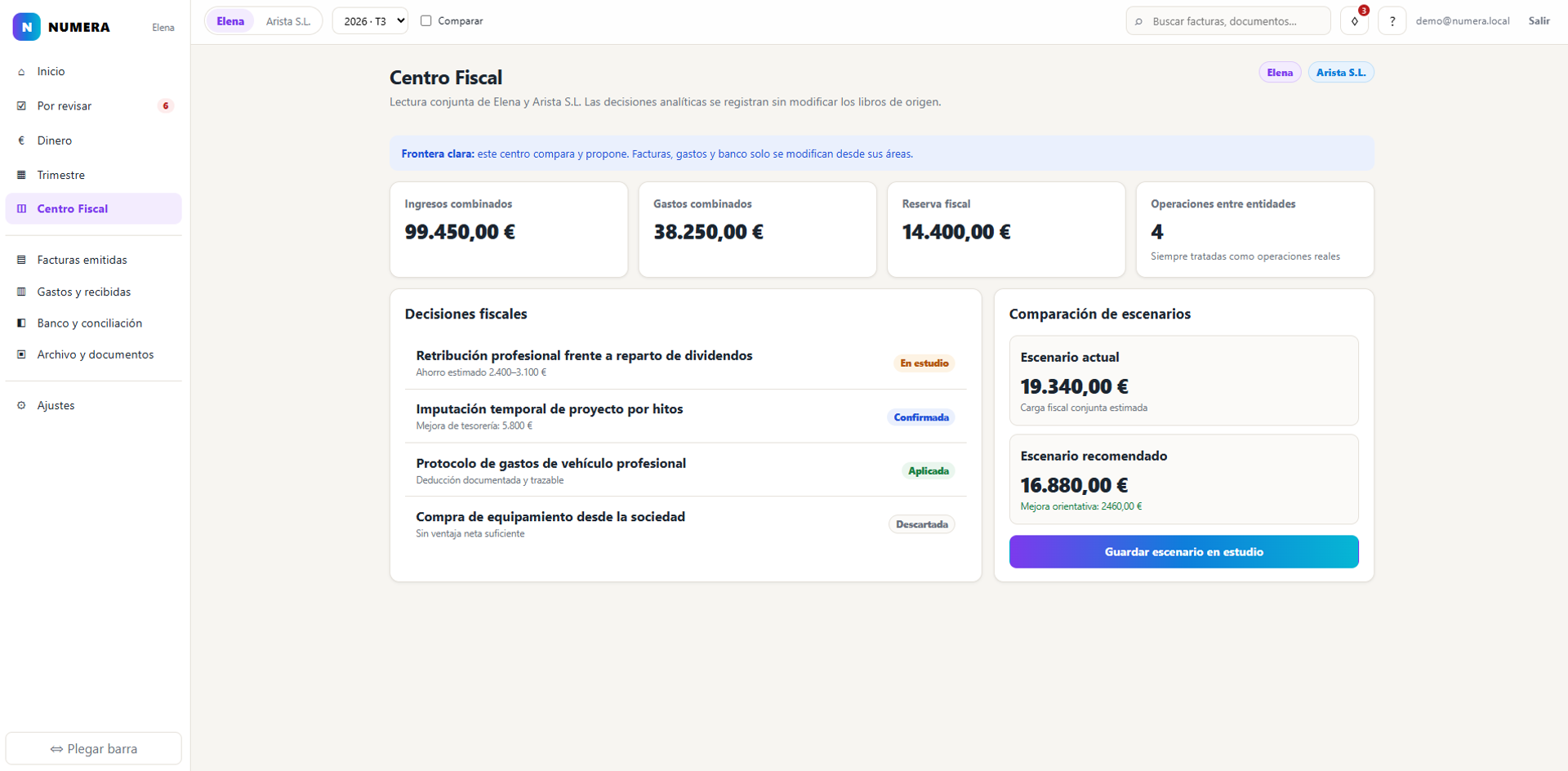This screenshot has width=1568, height=771.
Task: Open Compra de equipamiento desde la sociedad
Action: point(686,524)
